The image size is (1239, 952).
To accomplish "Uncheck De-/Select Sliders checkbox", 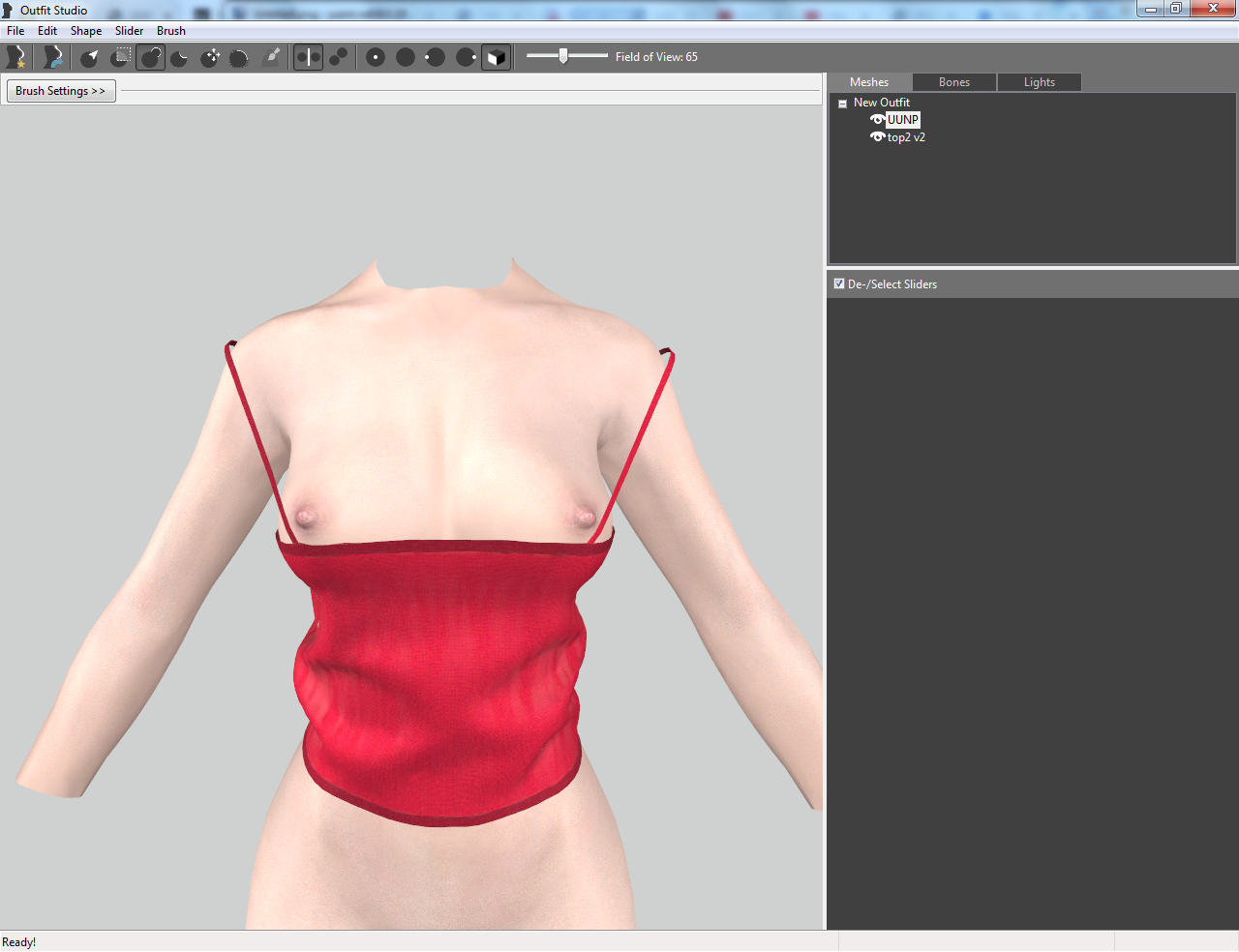I will [x=839, y=283].
